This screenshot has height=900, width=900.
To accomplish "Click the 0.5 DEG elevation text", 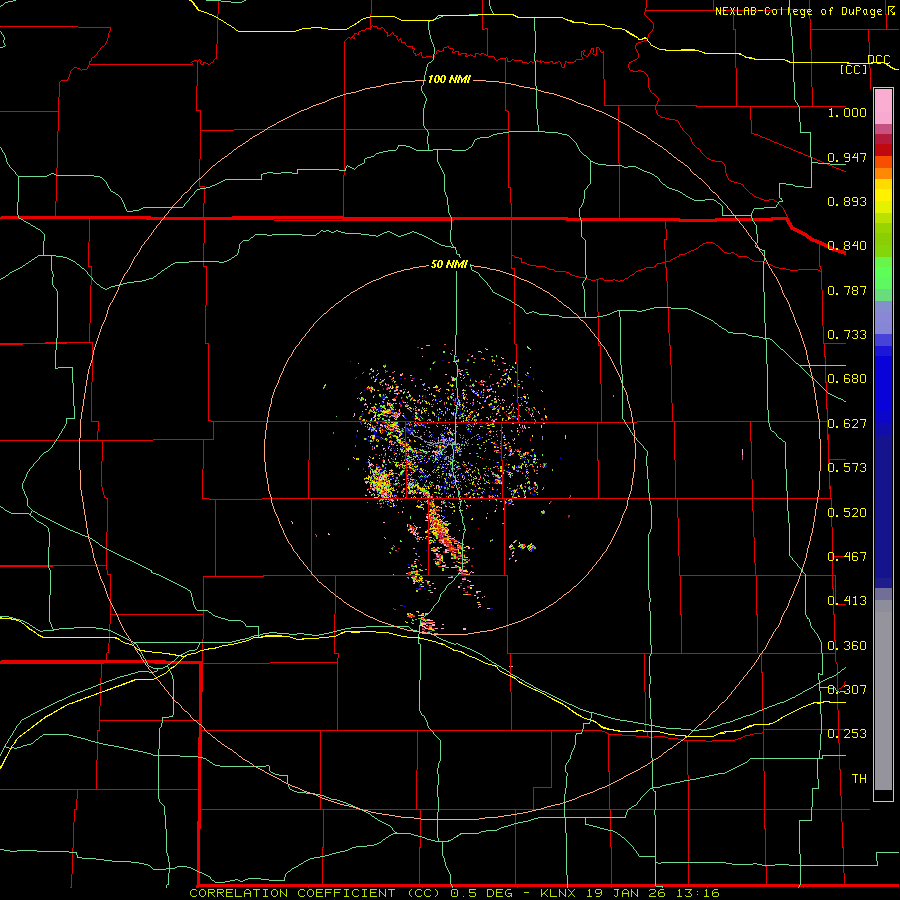I will (x=480, y=893).
